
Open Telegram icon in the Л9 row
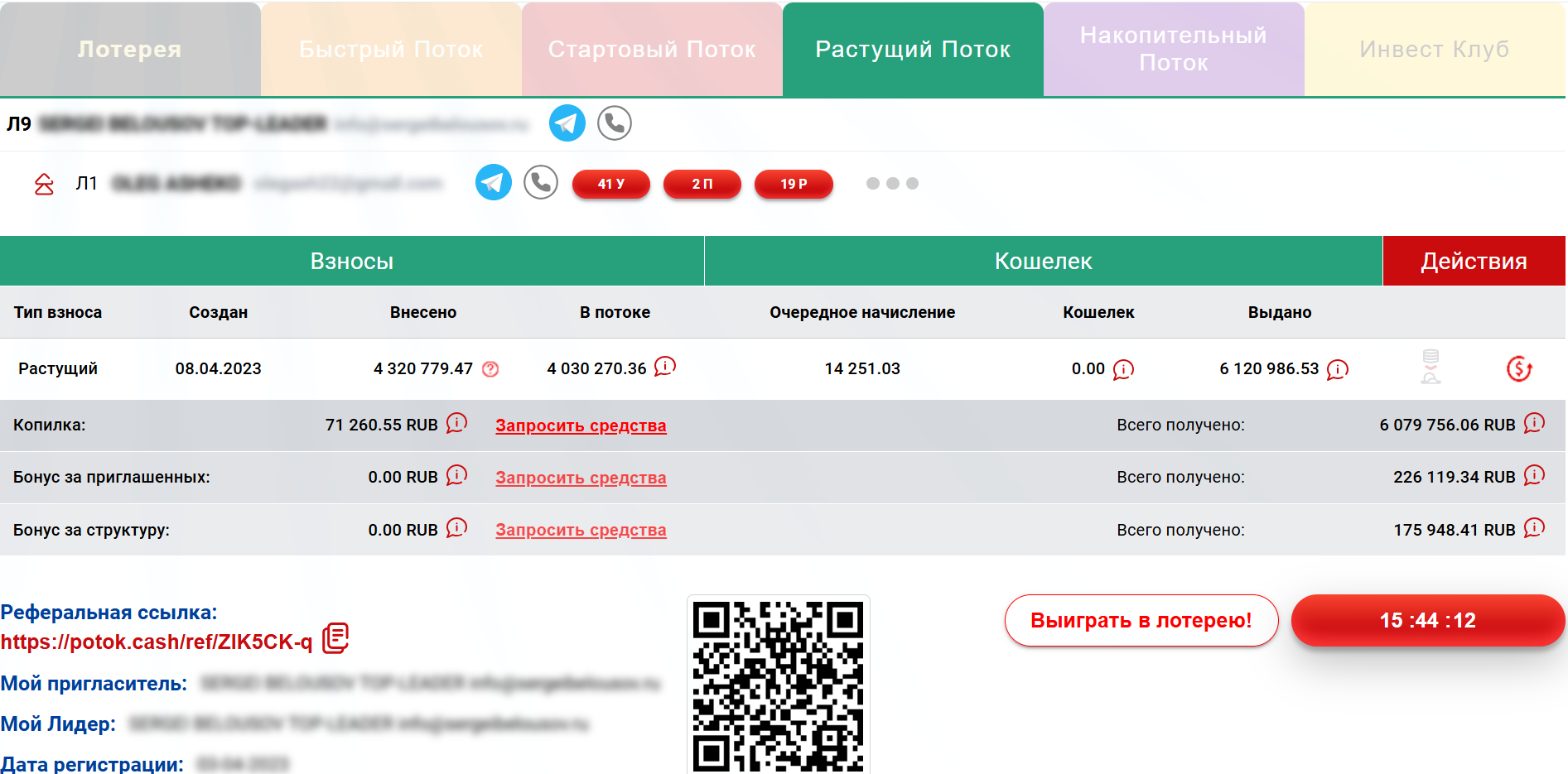567,123
